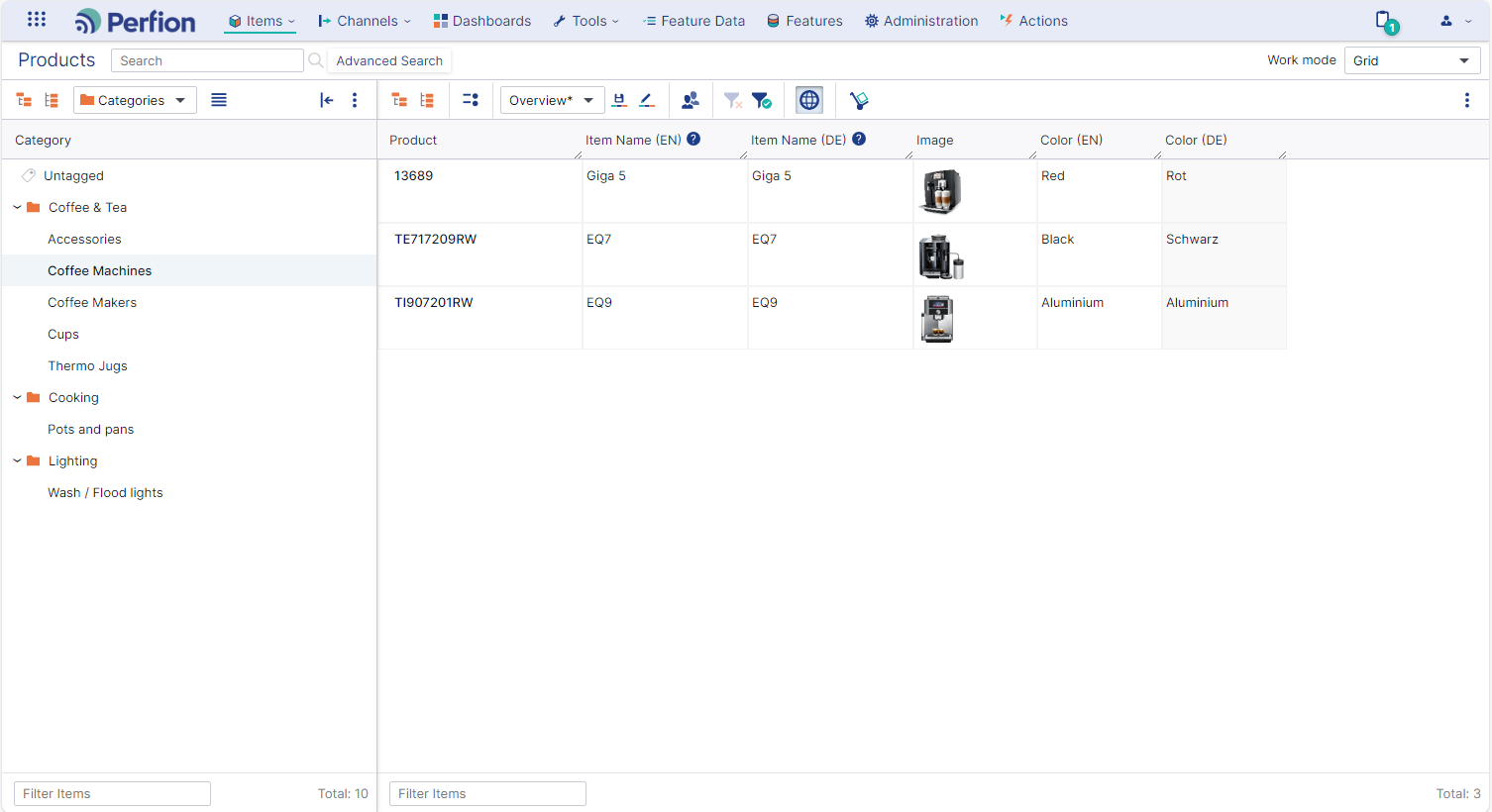Select product TI907201RW
Image resolution: width=1492 pixels, height=812 pixels.
[x=434, y=302]
